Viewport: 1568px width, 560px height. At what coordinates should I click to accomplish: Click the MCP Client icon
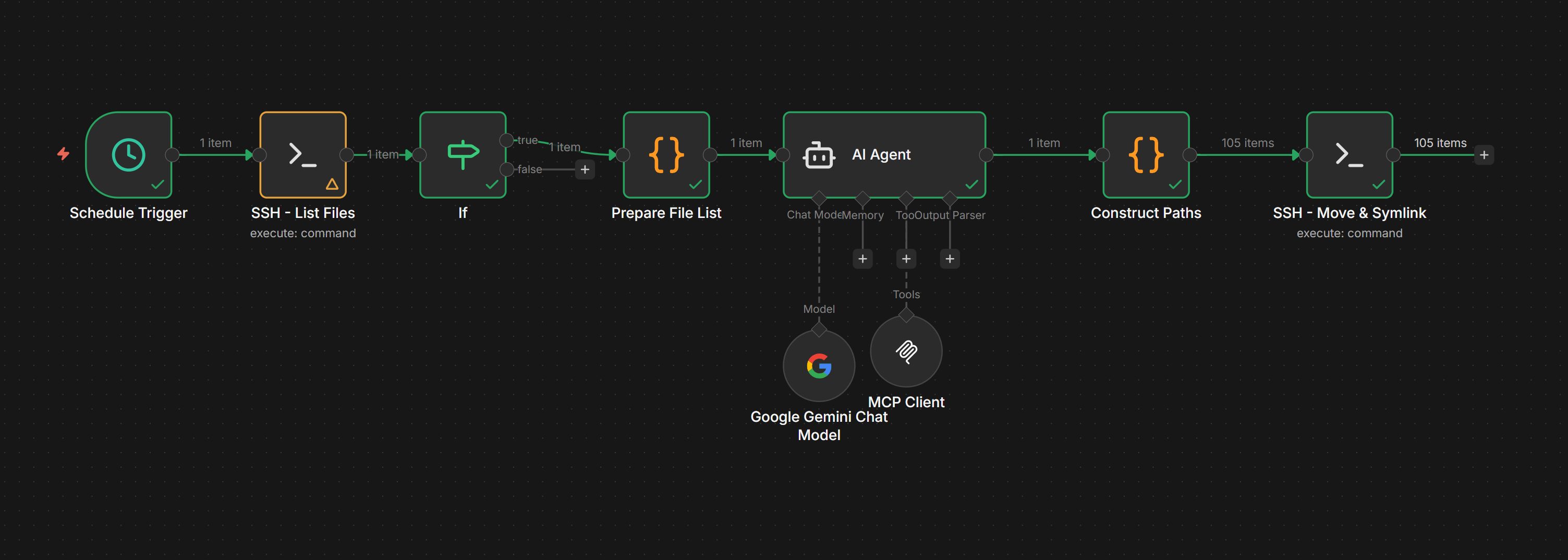pos(906,351)
